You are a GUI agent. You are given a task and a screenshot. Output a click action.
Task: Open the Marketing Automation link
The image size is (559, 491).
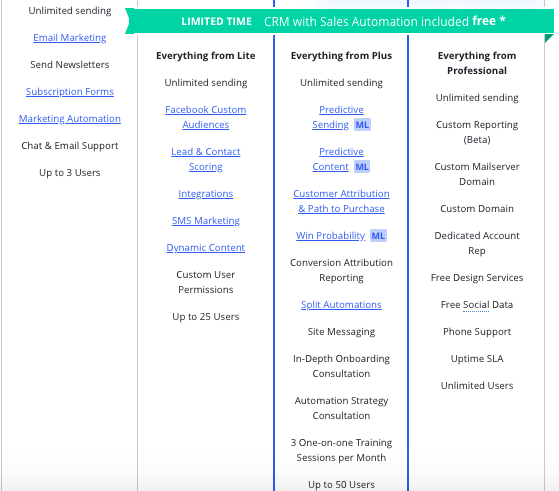(x=70, y=118)
